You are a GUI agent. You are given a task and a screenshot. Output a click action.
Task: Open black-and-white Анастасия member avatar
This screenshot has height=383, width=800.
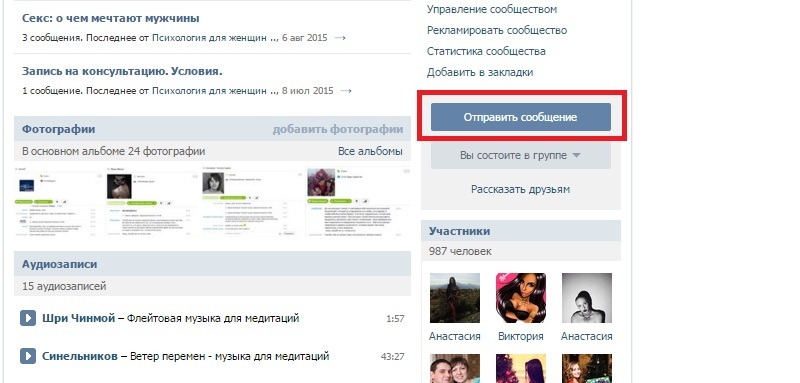[x=587, y=298]
